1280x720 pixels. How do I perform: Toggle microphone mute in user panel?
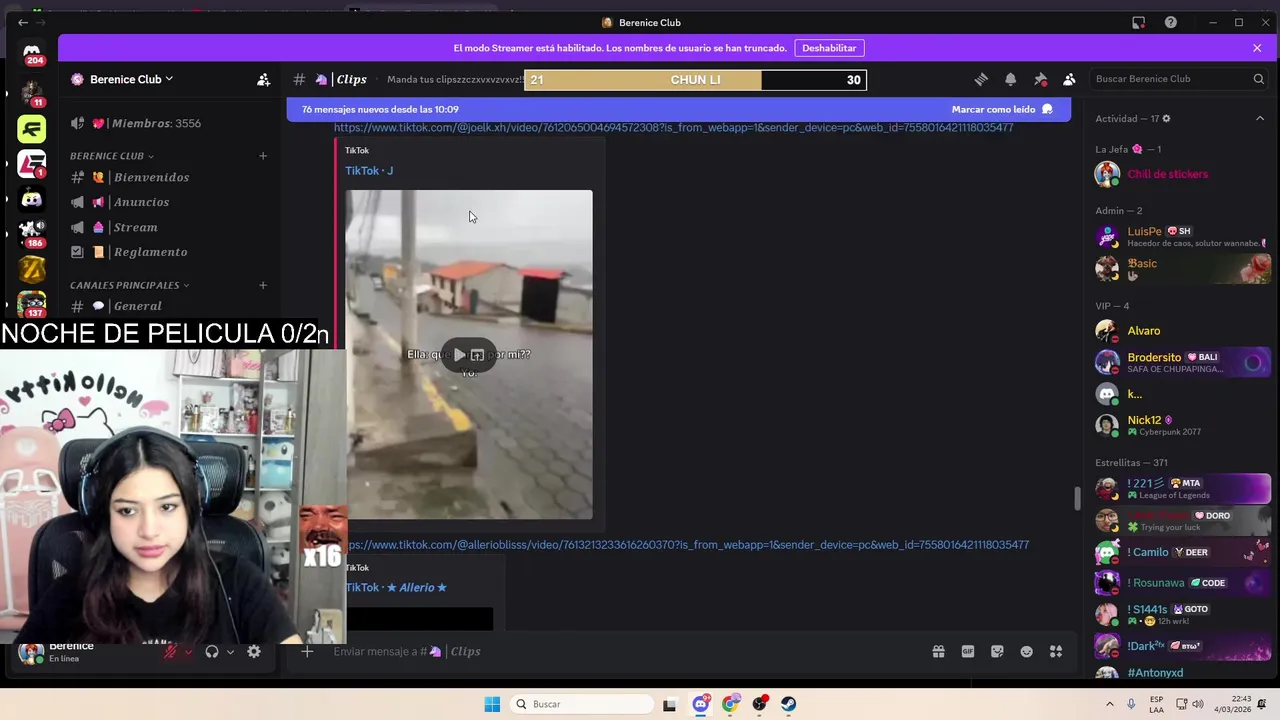171,651
